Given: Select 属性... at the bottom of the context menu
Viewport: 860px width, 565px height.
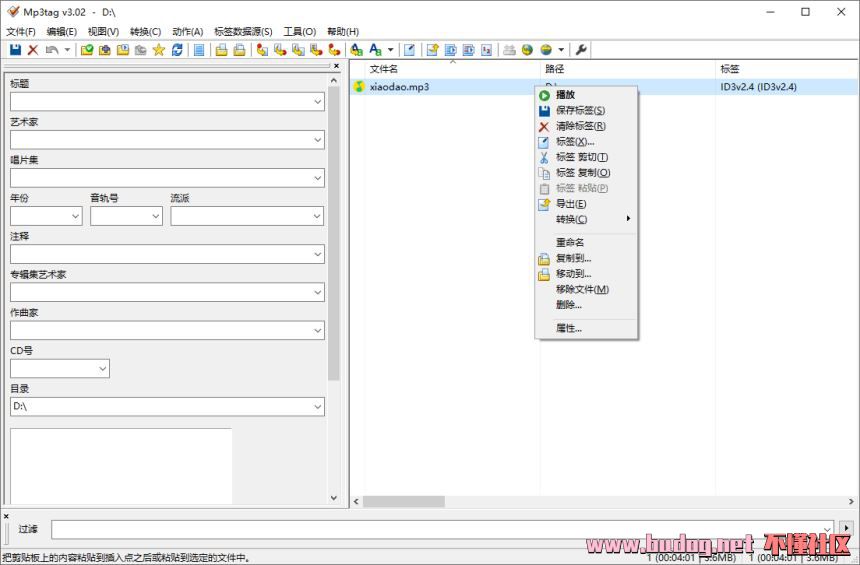Looking at the screenshot, I should tap(568, 328).
